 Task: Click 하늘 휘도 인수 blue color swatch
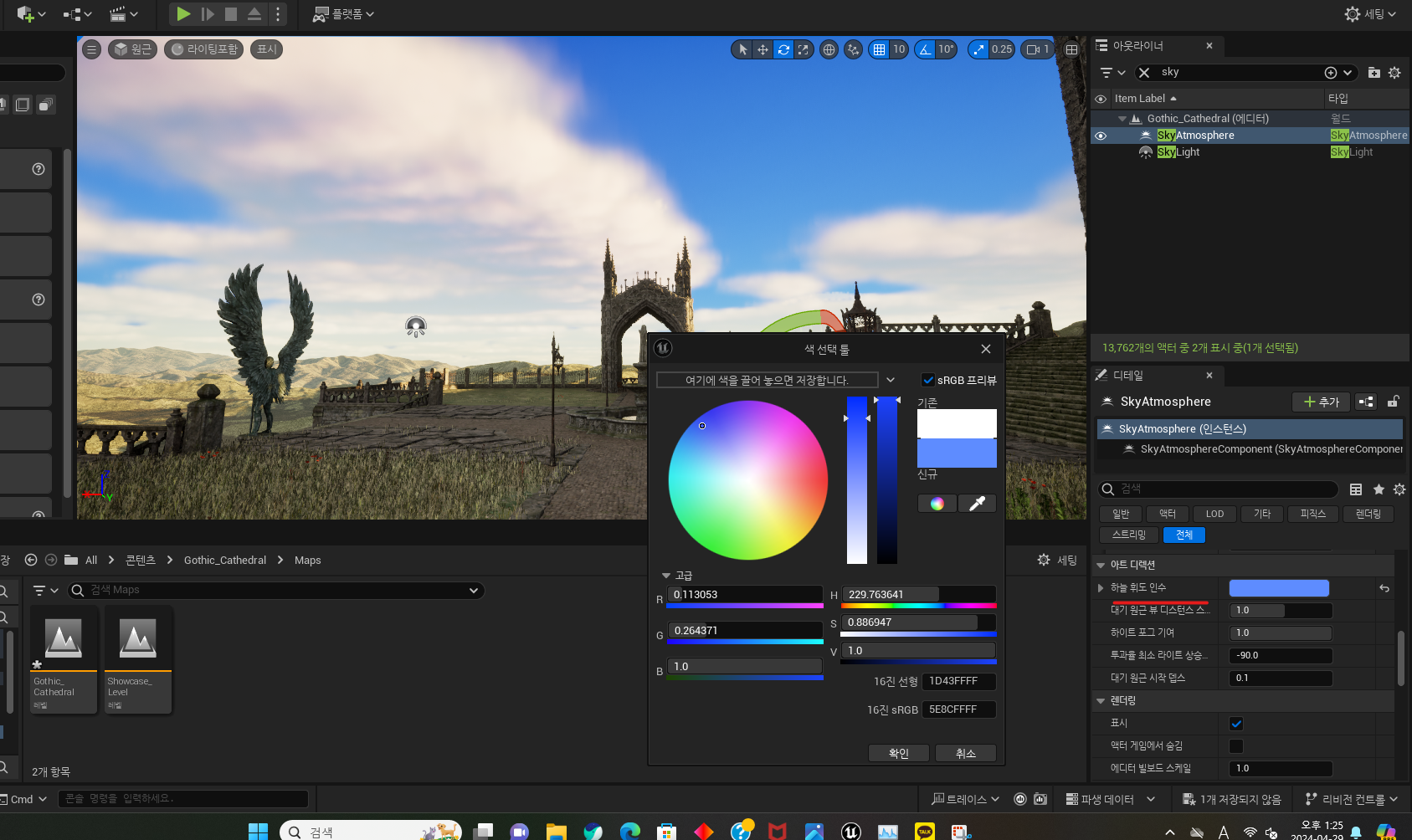(x=1279, y=588)
